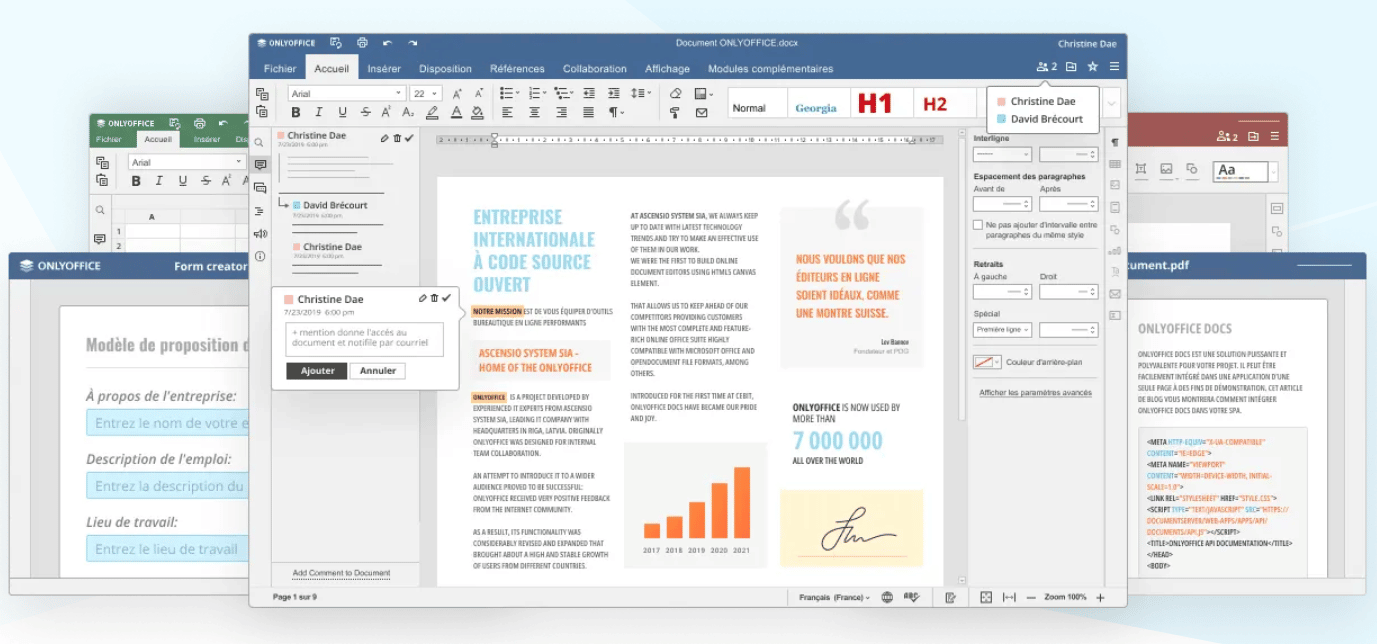
Task: Open the font size 22 dropdown
Action: 425,93
